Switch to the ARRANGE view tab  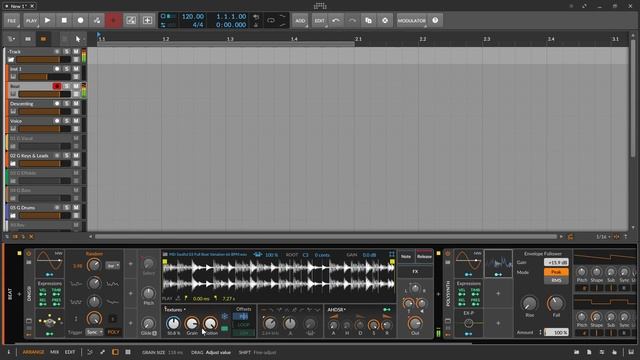click(33, 352)
